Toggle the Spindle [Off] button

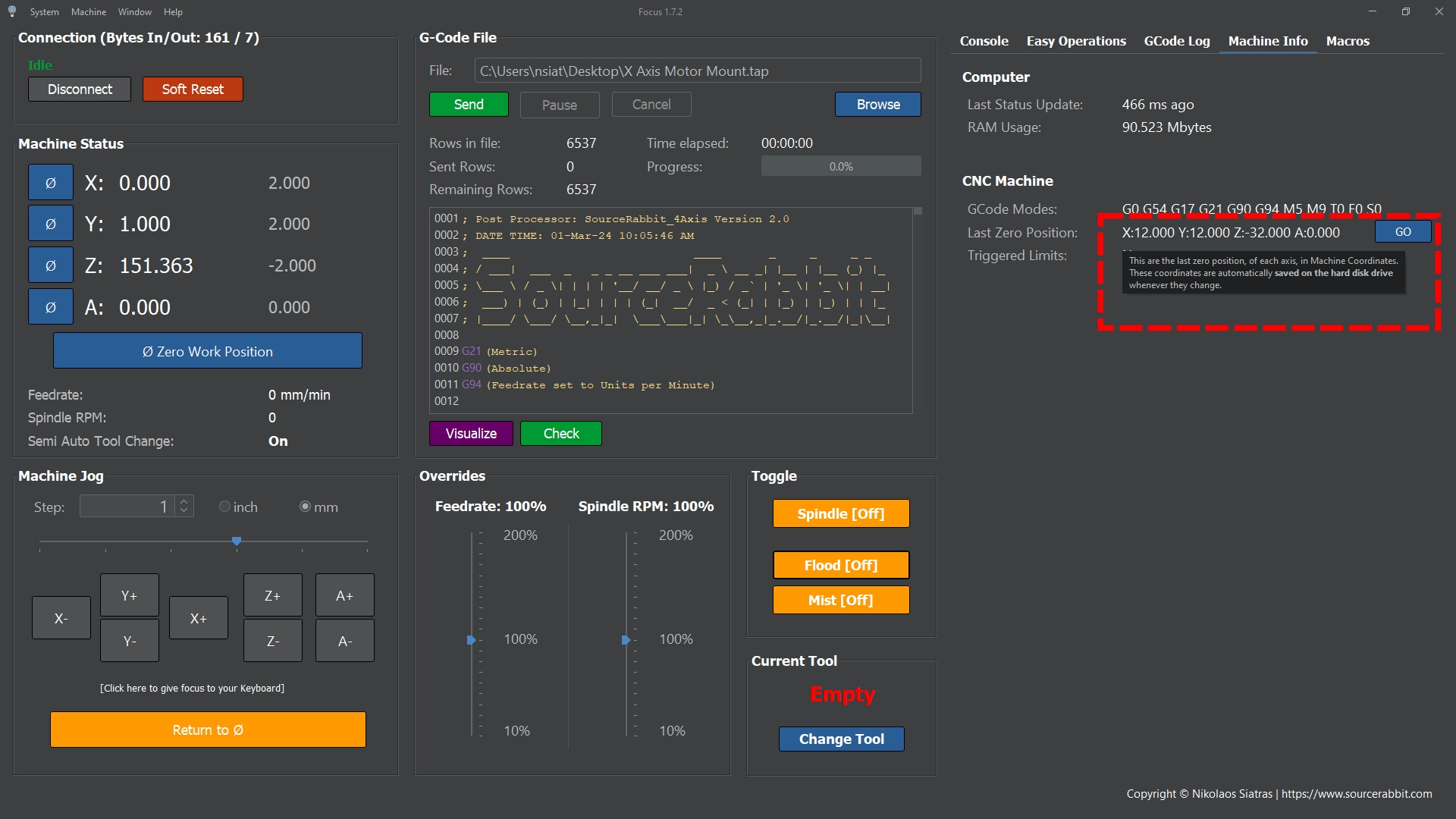[x=840, y=513]
